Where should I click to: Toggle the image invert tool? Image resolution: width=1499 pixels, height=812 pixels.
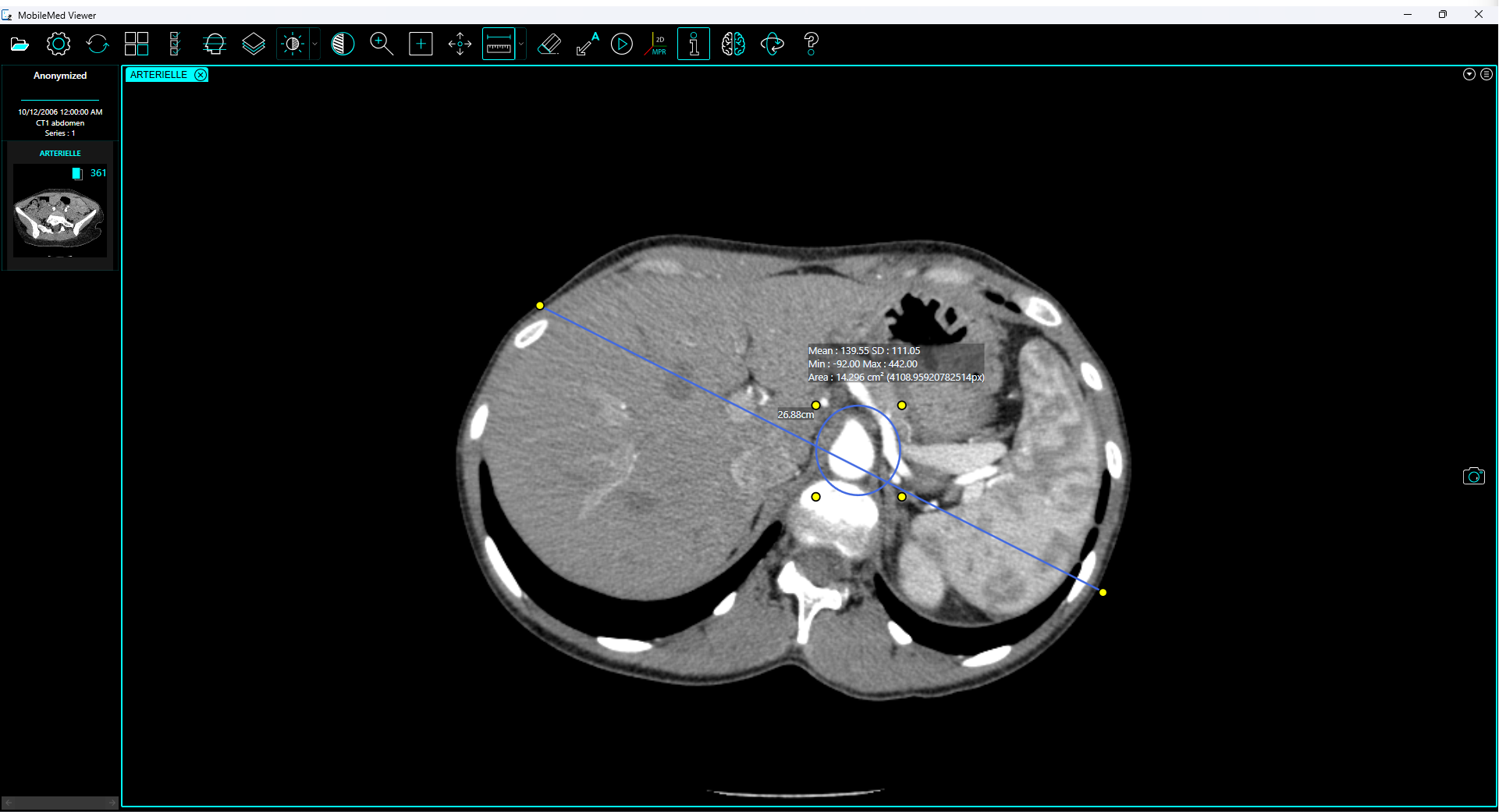[x=343, y=44]
